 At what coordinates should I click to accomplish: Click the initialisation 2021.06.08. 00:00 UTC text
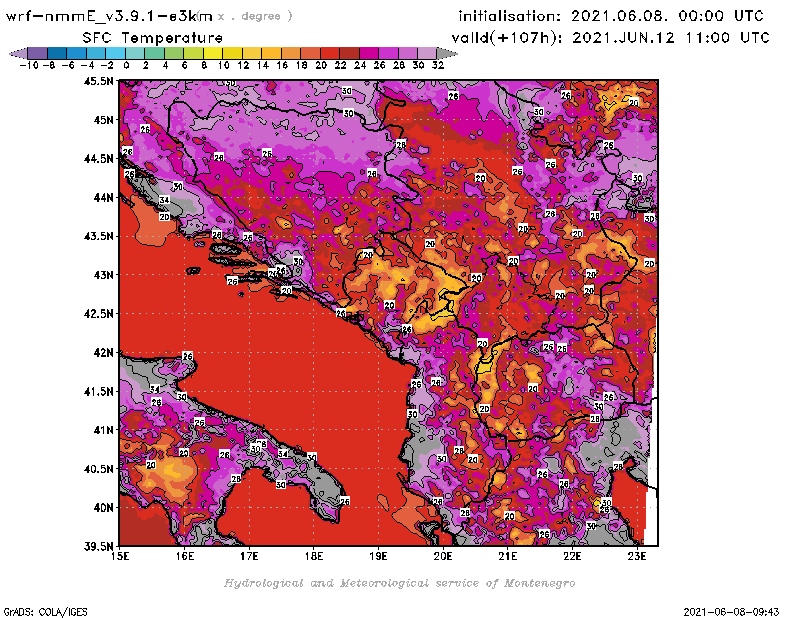coord(611,16)
